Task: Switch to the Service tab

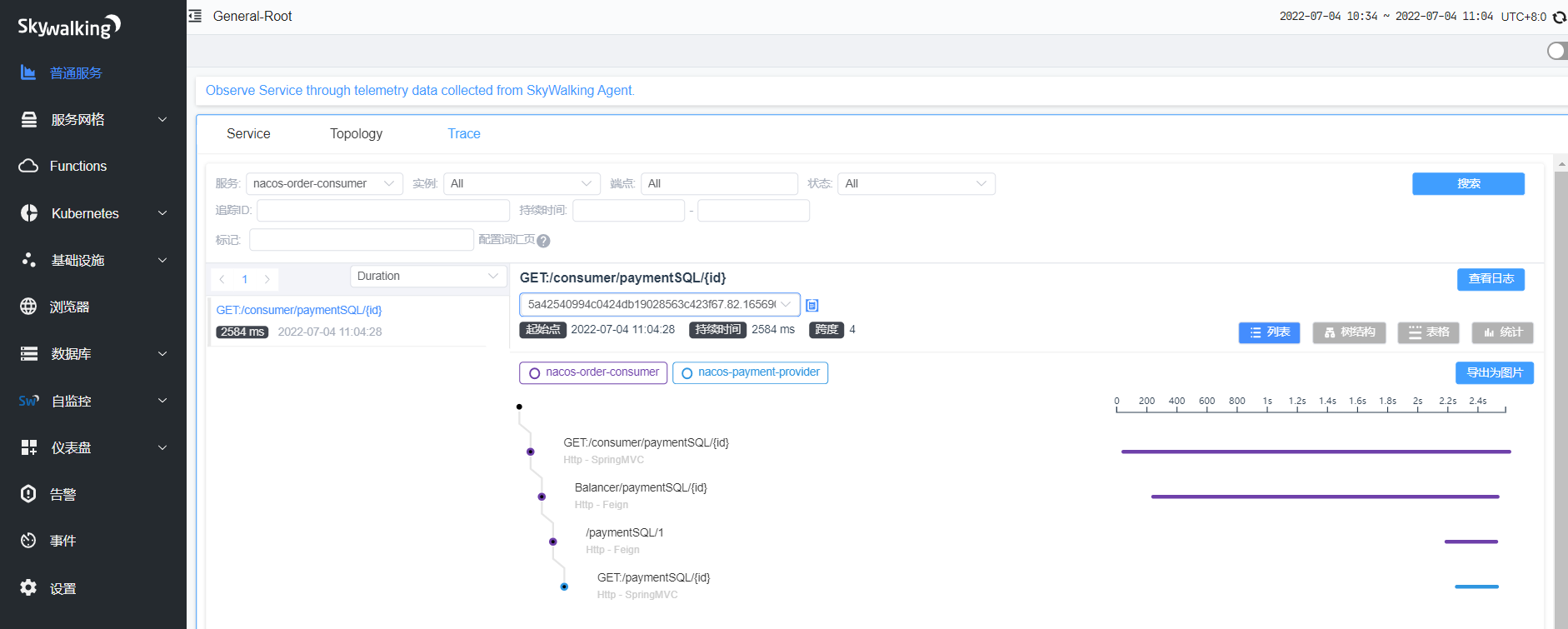Action: pos(248,133)
